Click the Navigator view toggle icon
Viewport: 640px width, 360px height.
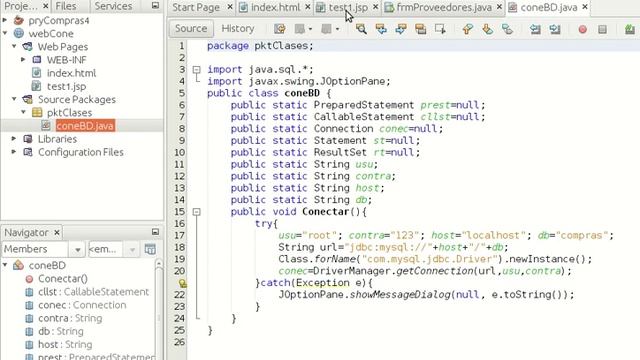click(150, 249)
